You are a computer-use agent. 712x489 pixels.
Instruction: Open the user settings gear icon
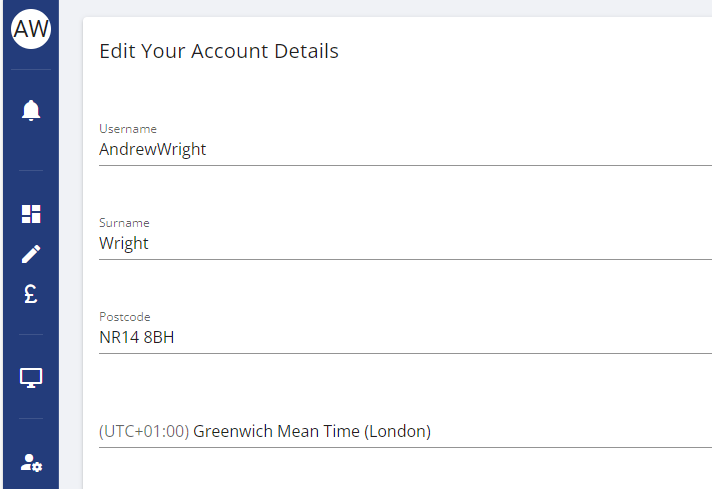pyautogui.click(x=31, y=463)
